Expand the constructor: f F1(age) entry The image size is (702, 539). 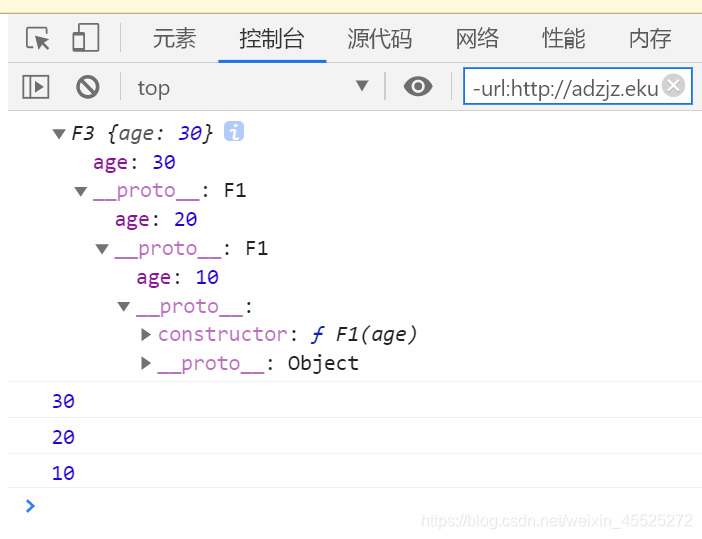tap(146, 334)
